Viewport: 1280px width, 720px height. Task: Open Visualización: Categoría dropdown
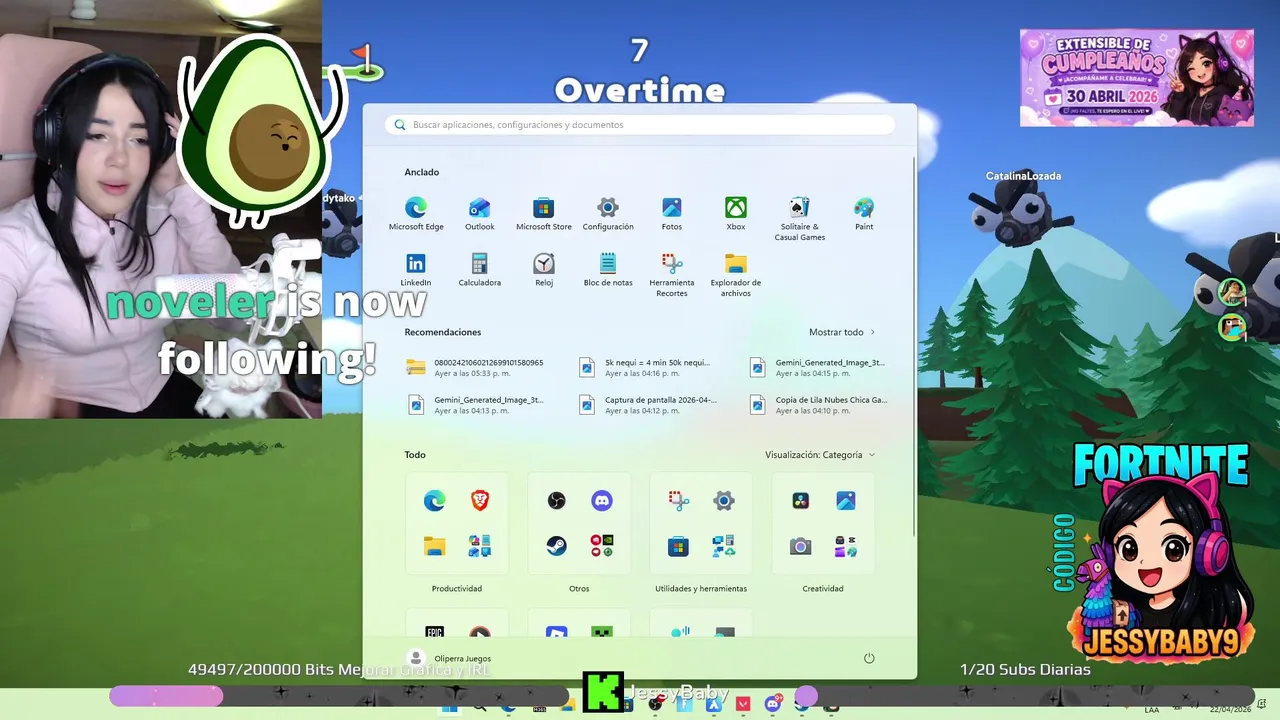(820, 455)
